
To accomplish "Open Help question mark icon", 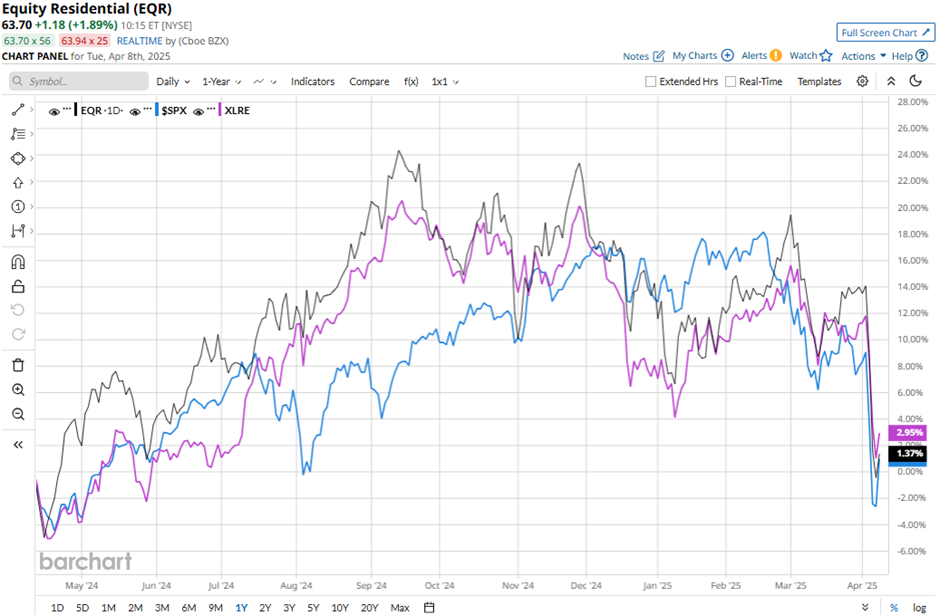I will point(922,55).
